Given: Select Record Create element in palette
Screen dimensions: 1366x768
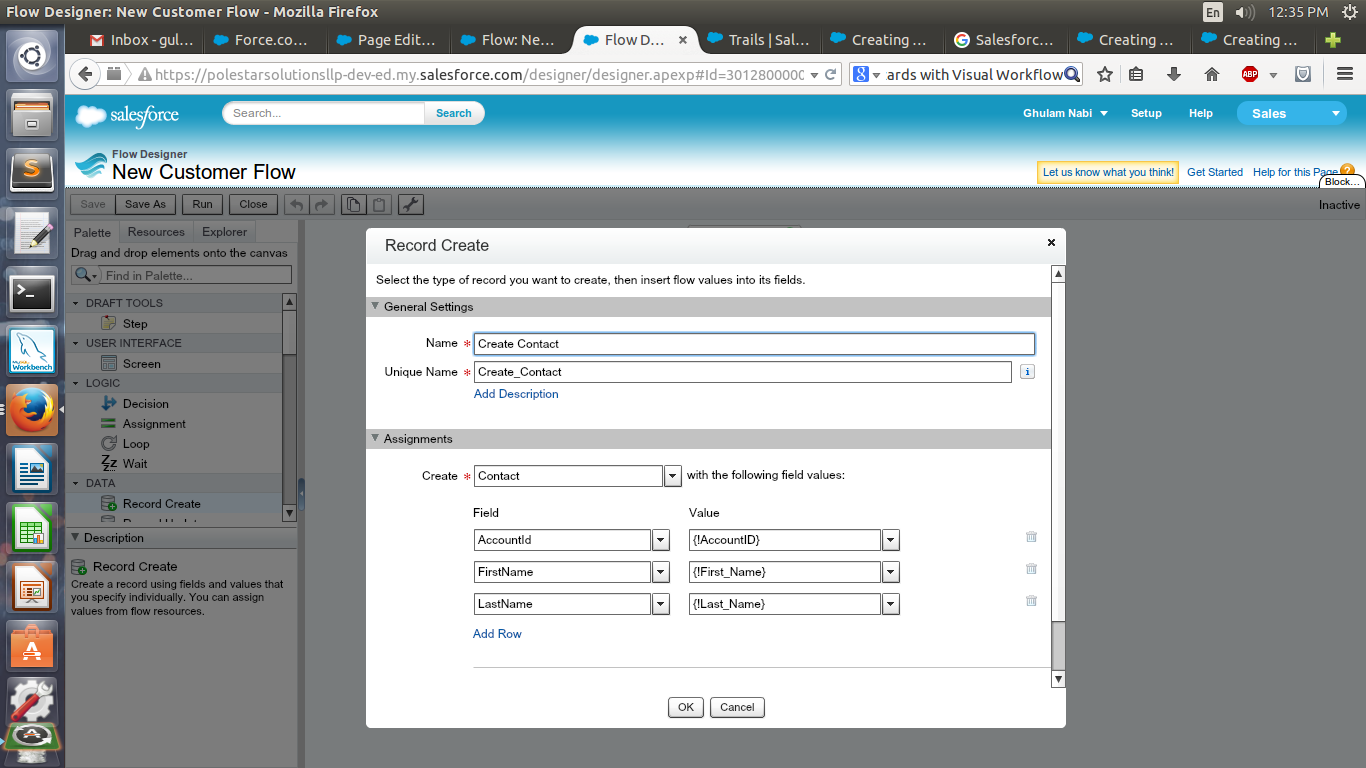Looking at the screenshot, I should click(x=161, y=504).
